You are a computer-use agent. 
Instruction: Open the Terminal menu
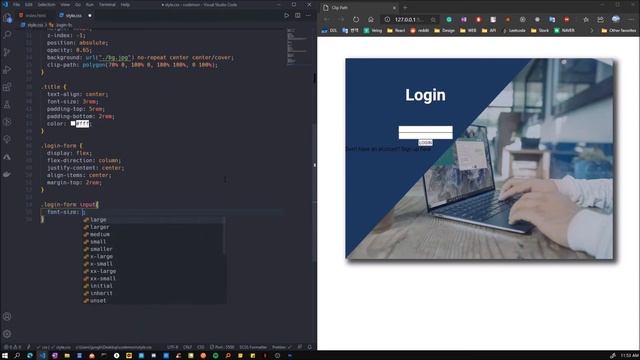coord(107,4)
